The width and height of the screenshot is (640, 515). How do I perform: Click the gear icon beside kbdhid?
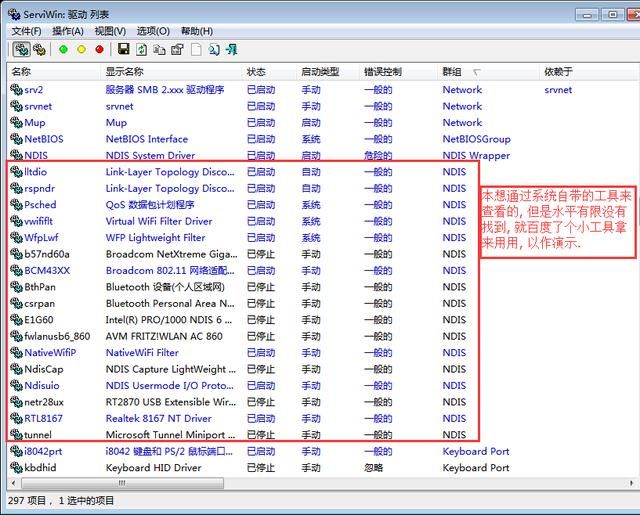[16, 467]
